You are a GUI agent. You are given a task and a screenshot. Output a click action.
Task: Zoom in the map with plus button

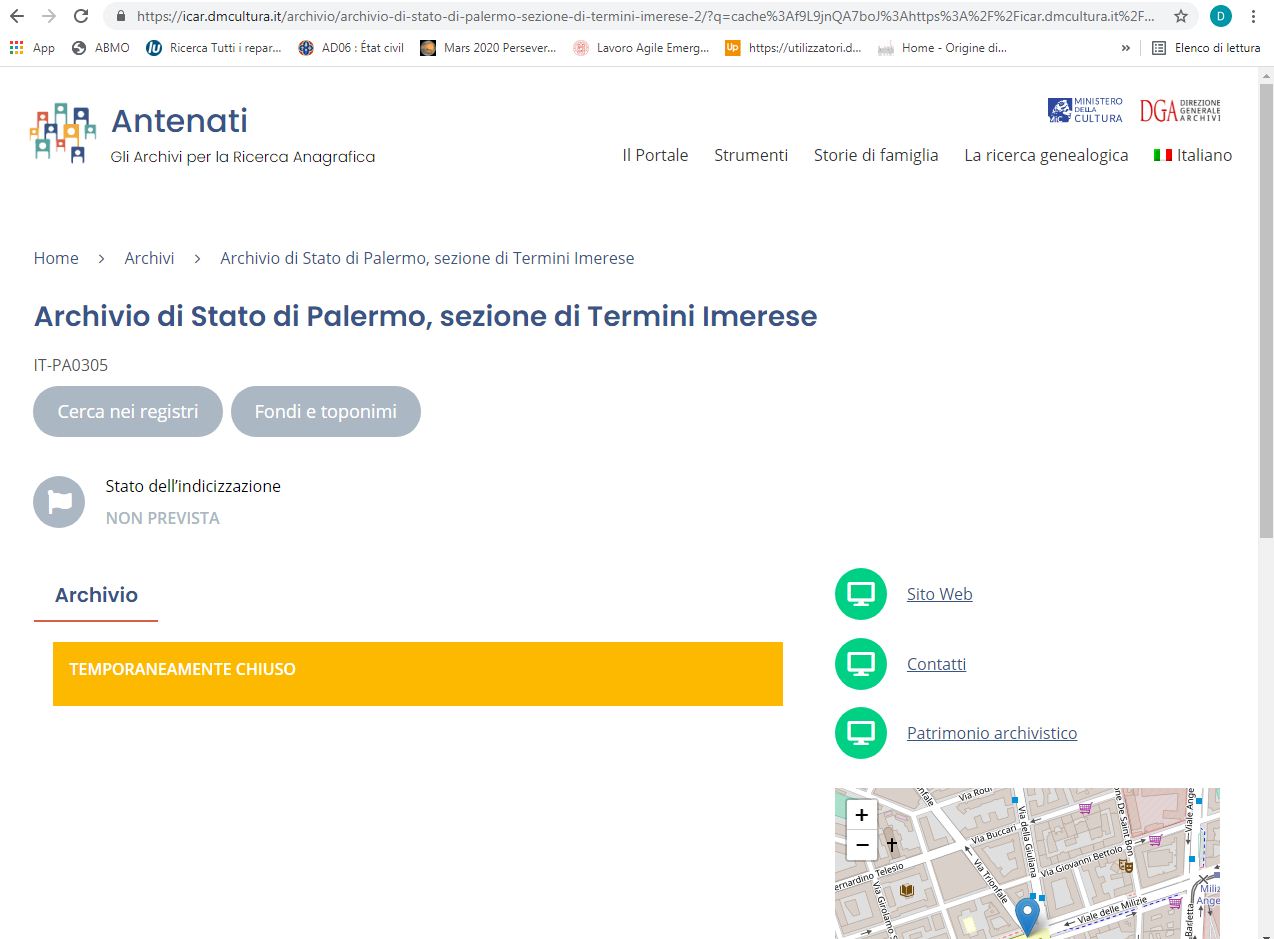click(862, 815)
